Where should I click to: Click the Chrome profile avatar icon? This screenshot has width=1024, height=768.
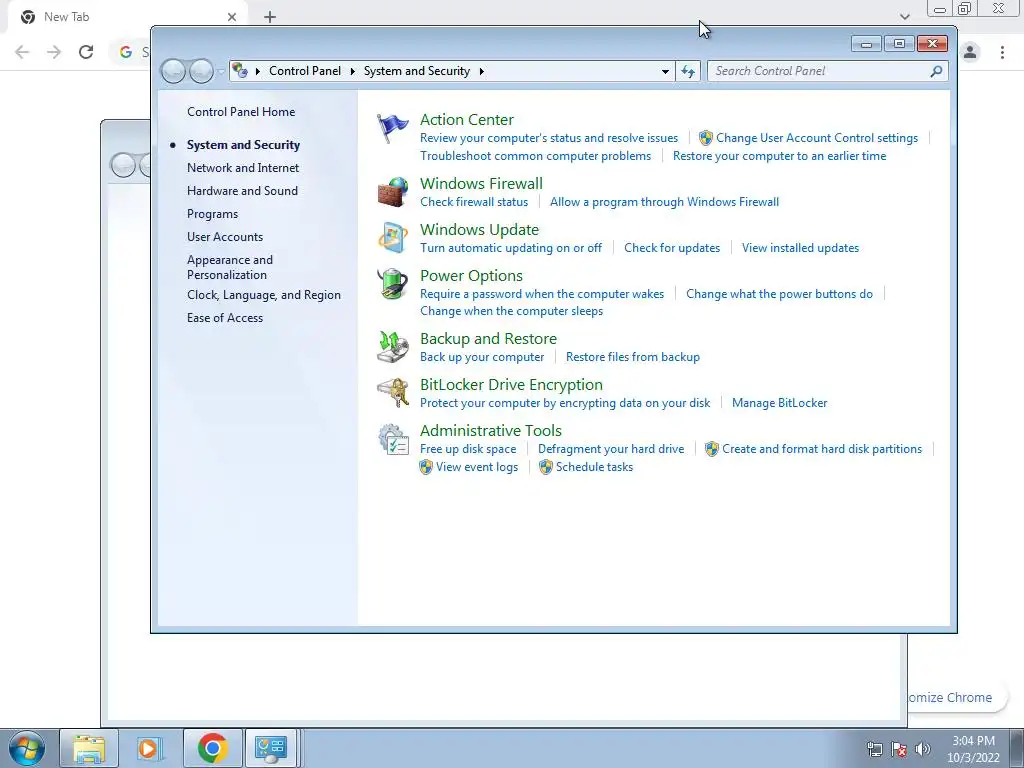[970, 52]
